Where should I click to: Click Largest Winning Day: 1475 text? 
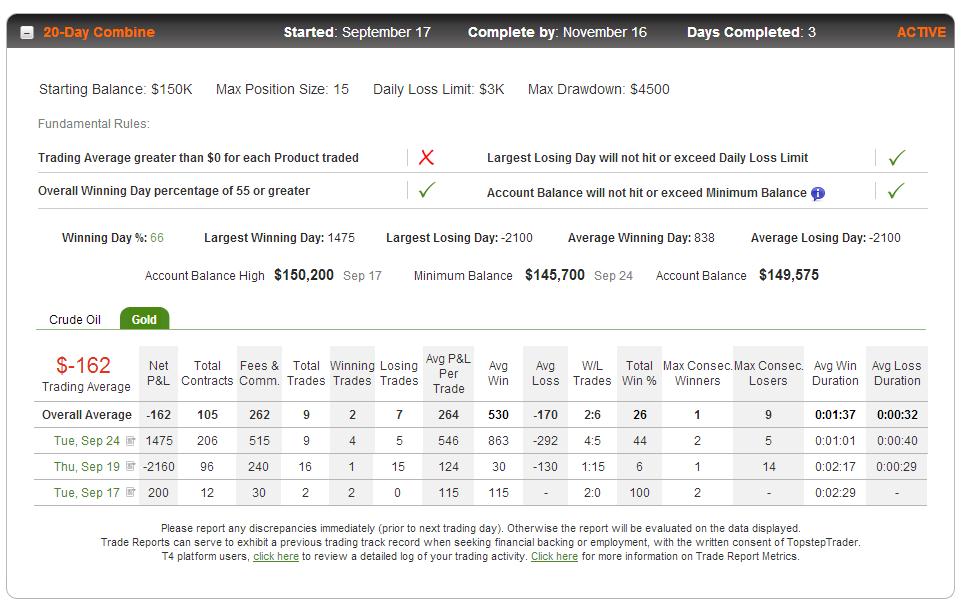(279, 237)
